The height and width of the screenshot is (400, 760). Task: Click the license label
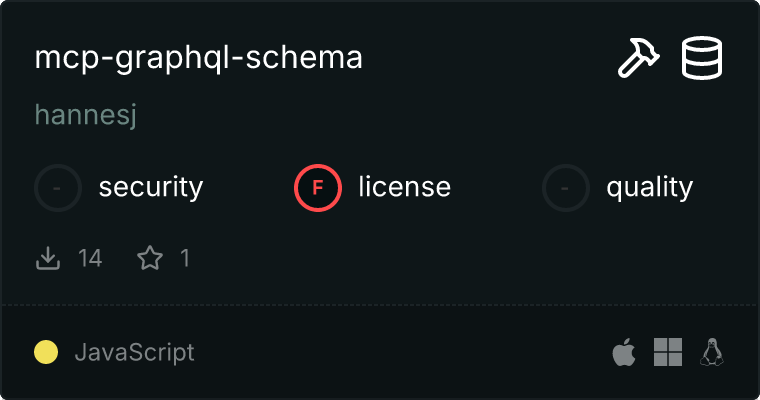point(404,187)
